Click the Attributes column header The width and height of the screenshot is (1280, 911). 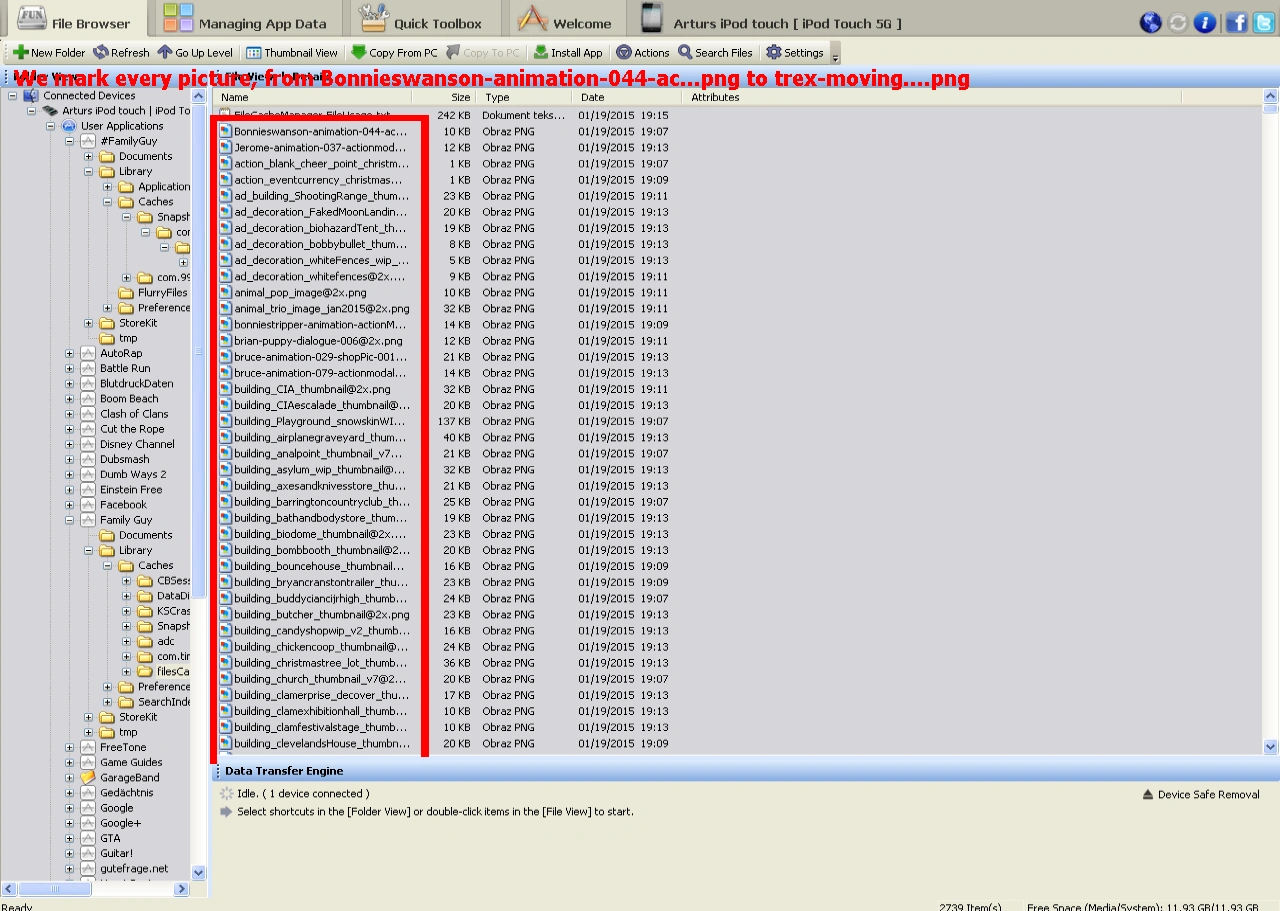tap(933, 97)
